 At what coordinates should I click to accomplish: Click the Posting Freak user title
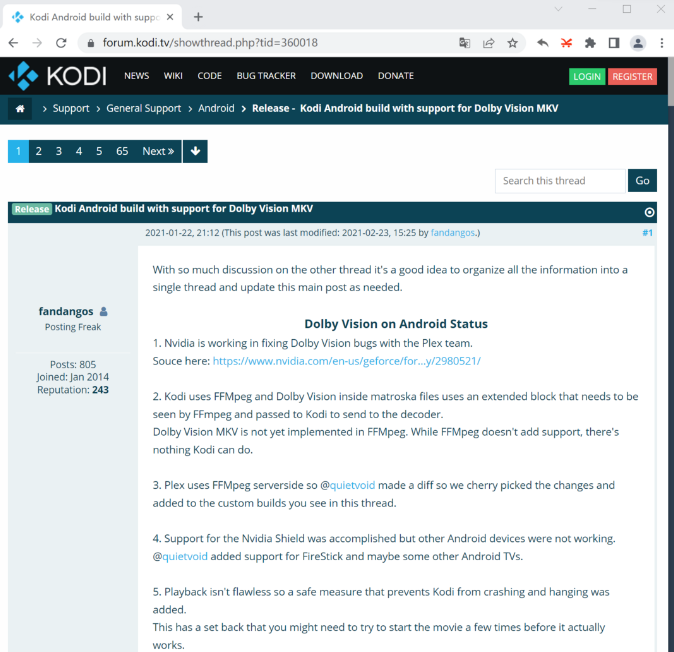pos(73,327)
